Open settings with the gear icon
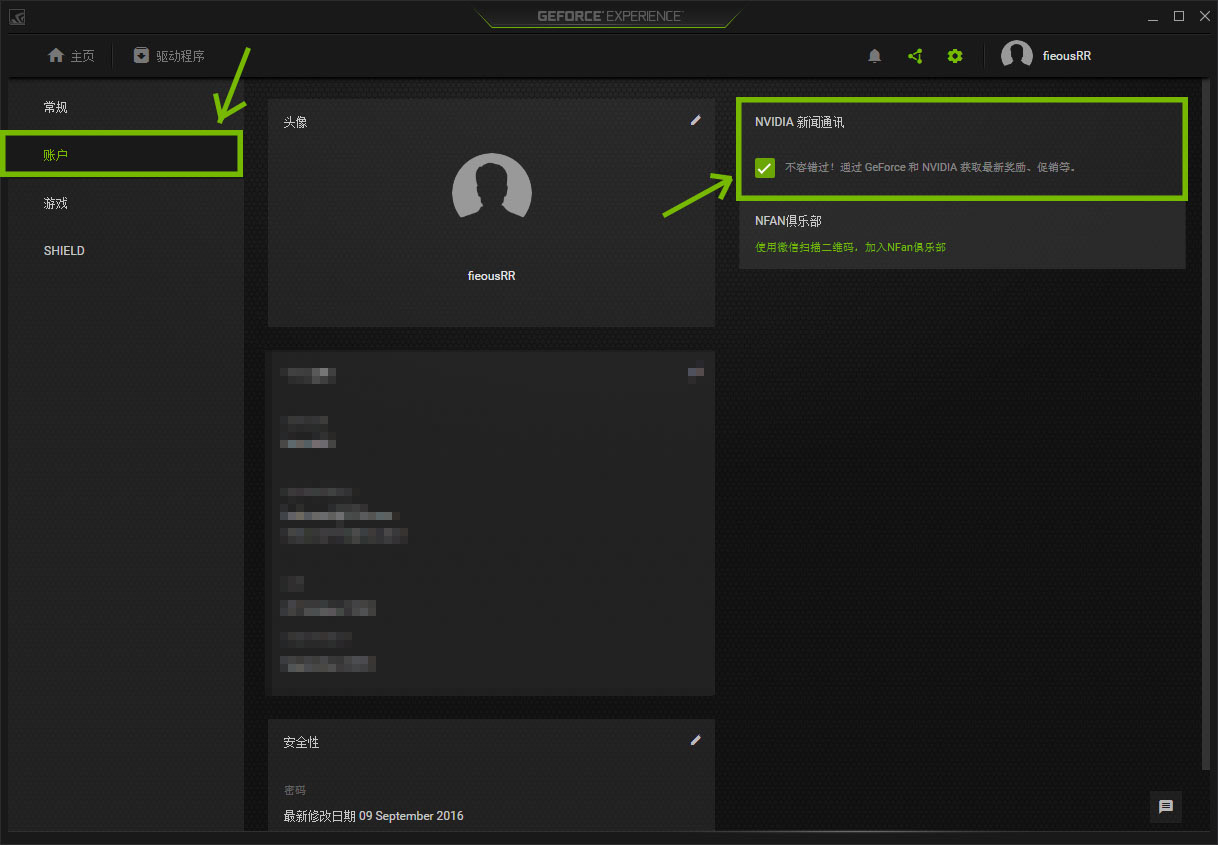 pos(955,56)
